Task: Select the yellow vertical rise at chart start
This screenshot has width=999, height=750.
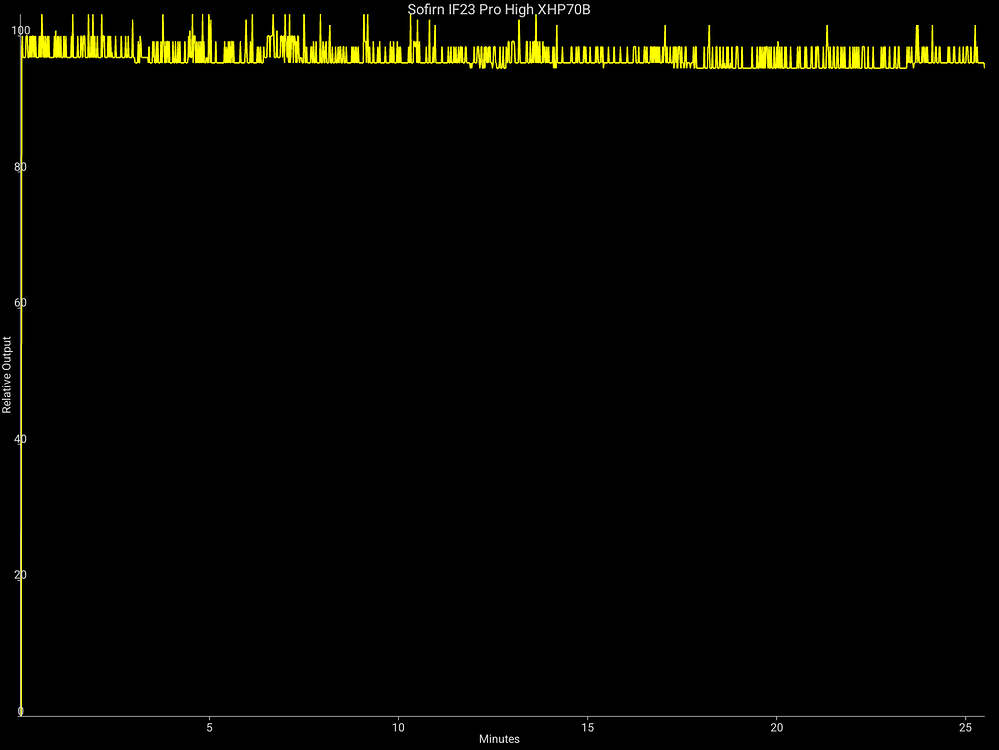Action: point(21,400)
